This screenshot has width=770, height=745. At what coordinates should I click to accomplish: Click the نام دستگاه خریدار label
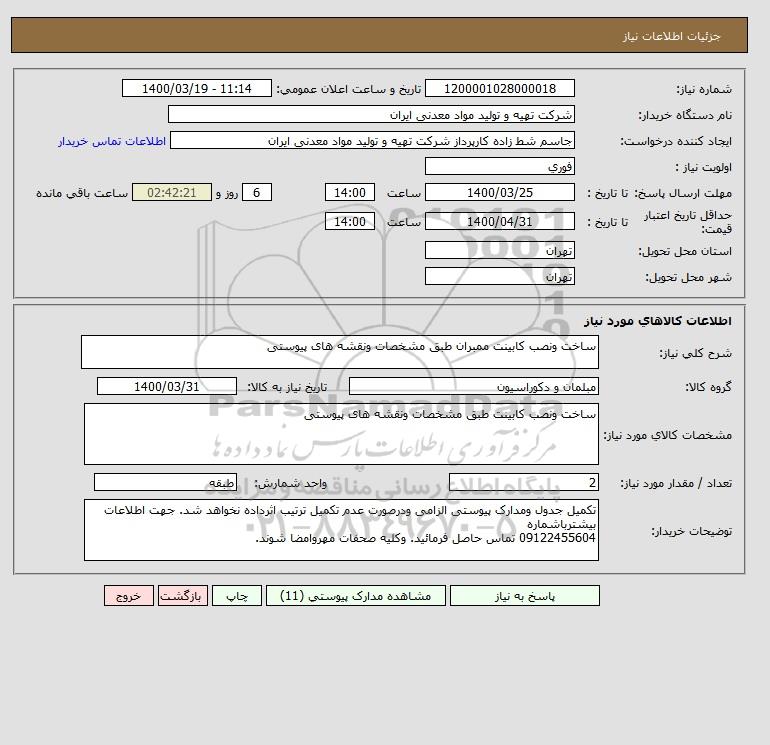685,115
